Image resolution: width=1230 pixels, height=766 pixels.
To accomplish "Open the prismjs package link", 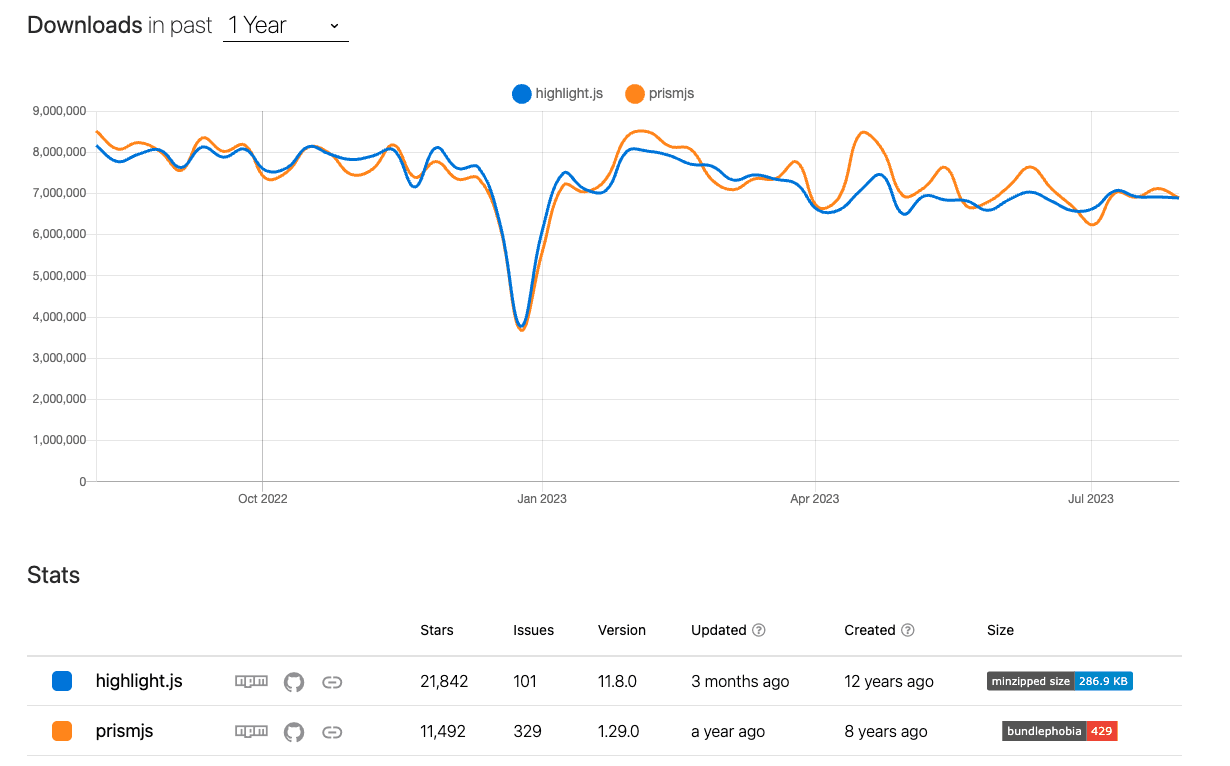I will click(124, 731).
